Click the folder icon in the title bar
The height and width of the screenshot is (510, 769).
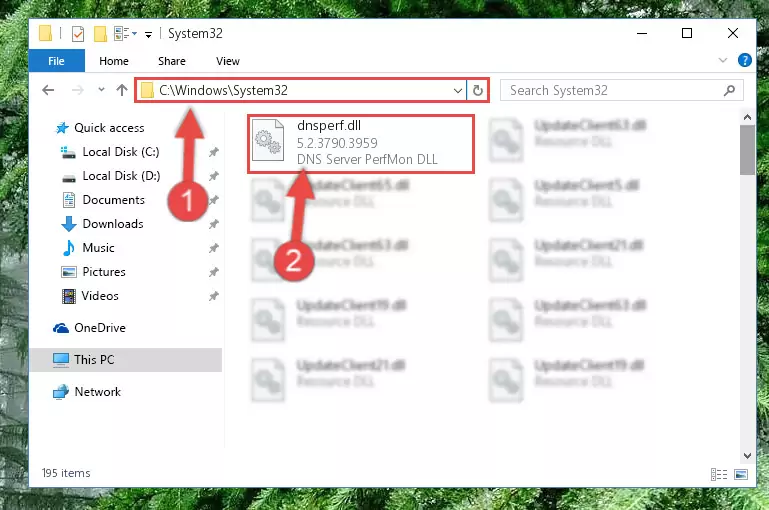pyautogui.click(x=46, y=33)
